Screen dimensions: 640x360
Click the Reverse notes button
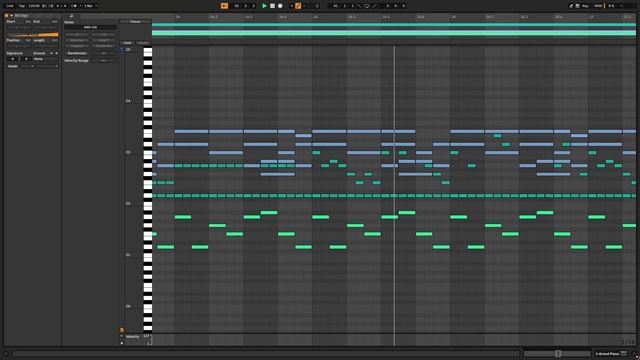click(x=77, y=40)
